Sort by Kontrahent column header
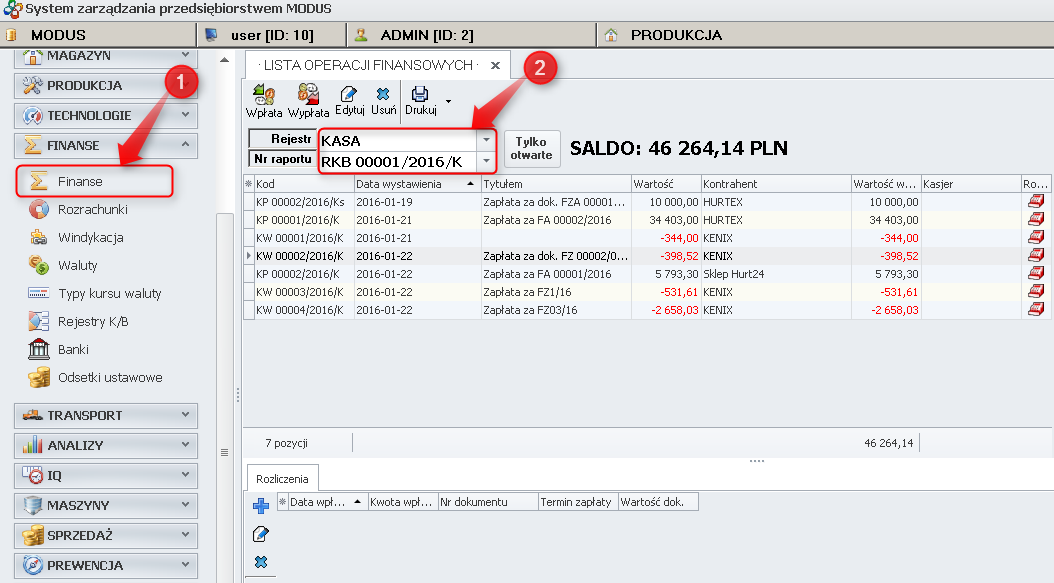Screen dimensions: 1054x583 (x=776, y=184)
